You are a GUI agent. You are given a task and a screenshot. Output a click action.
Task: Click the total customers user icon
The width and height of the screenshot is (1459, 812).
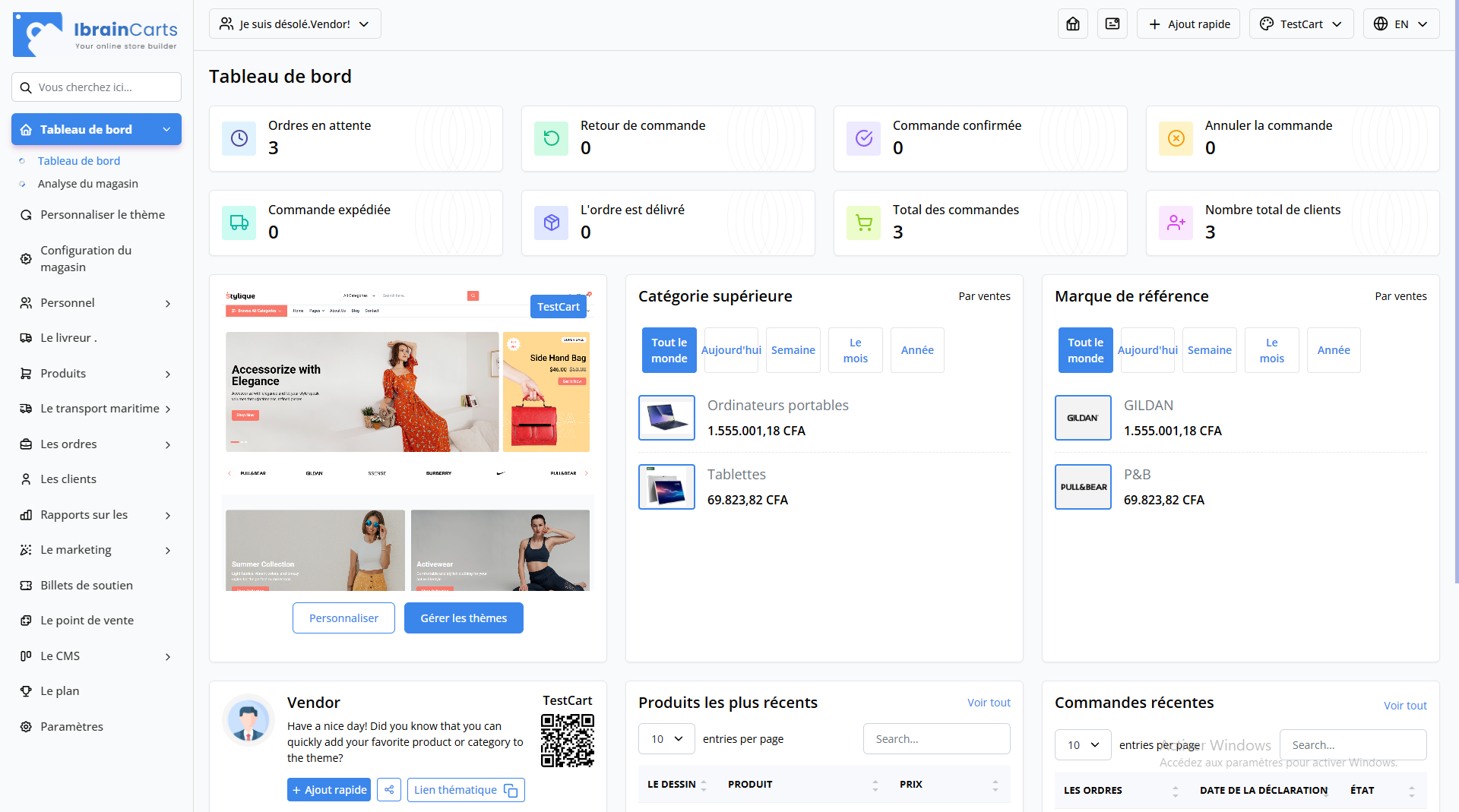[1176, 223]
